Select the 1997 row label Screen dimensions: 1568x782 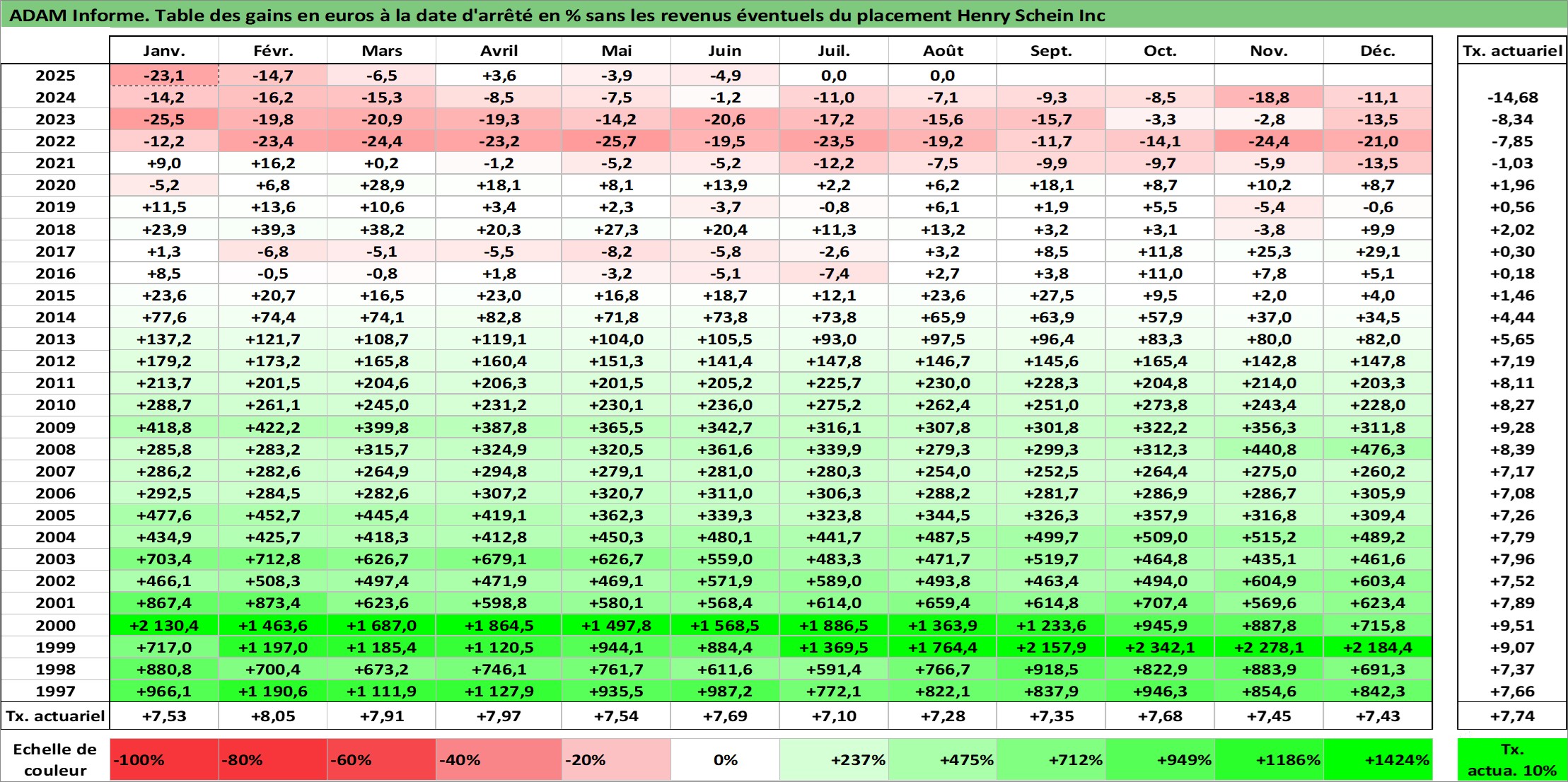point(55,691)
